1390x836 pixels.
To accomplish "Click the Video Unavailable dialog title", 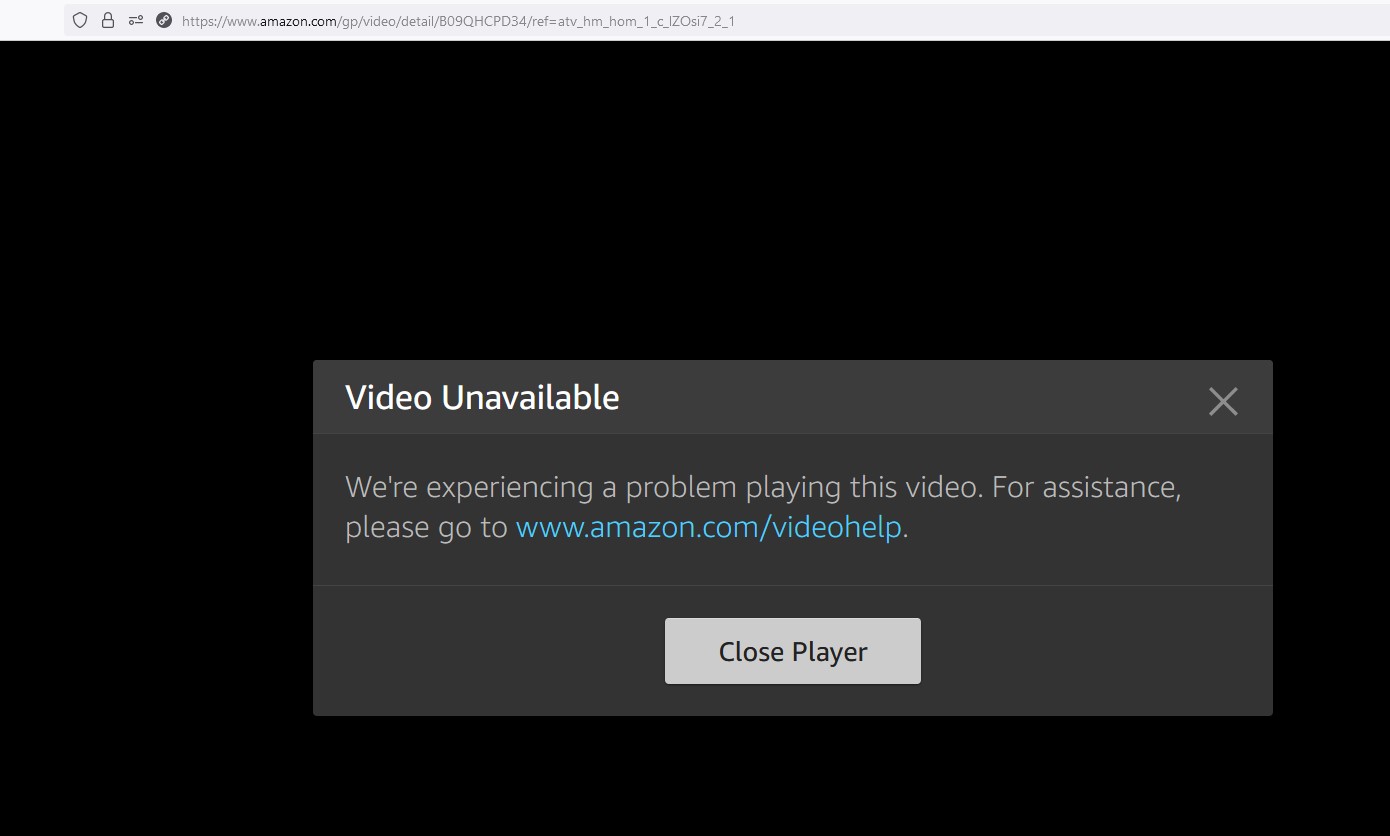I will pos(482,398).
